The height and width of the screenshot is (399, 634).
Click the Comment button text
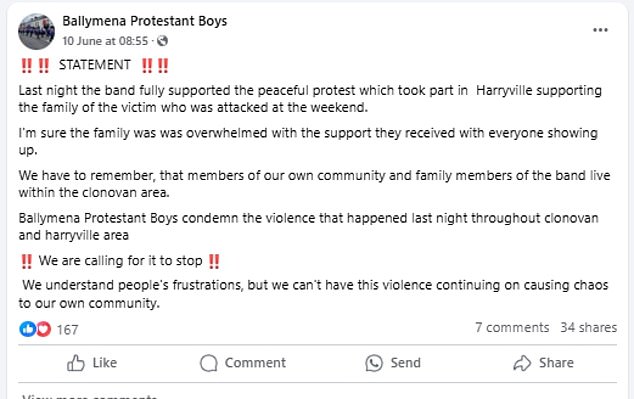(x=255, y=363)
